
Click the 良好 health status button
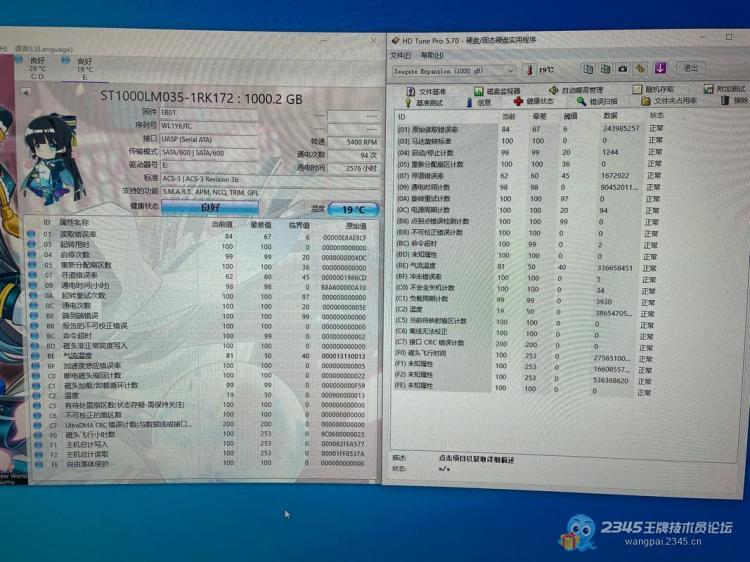(x=210, y=208)
